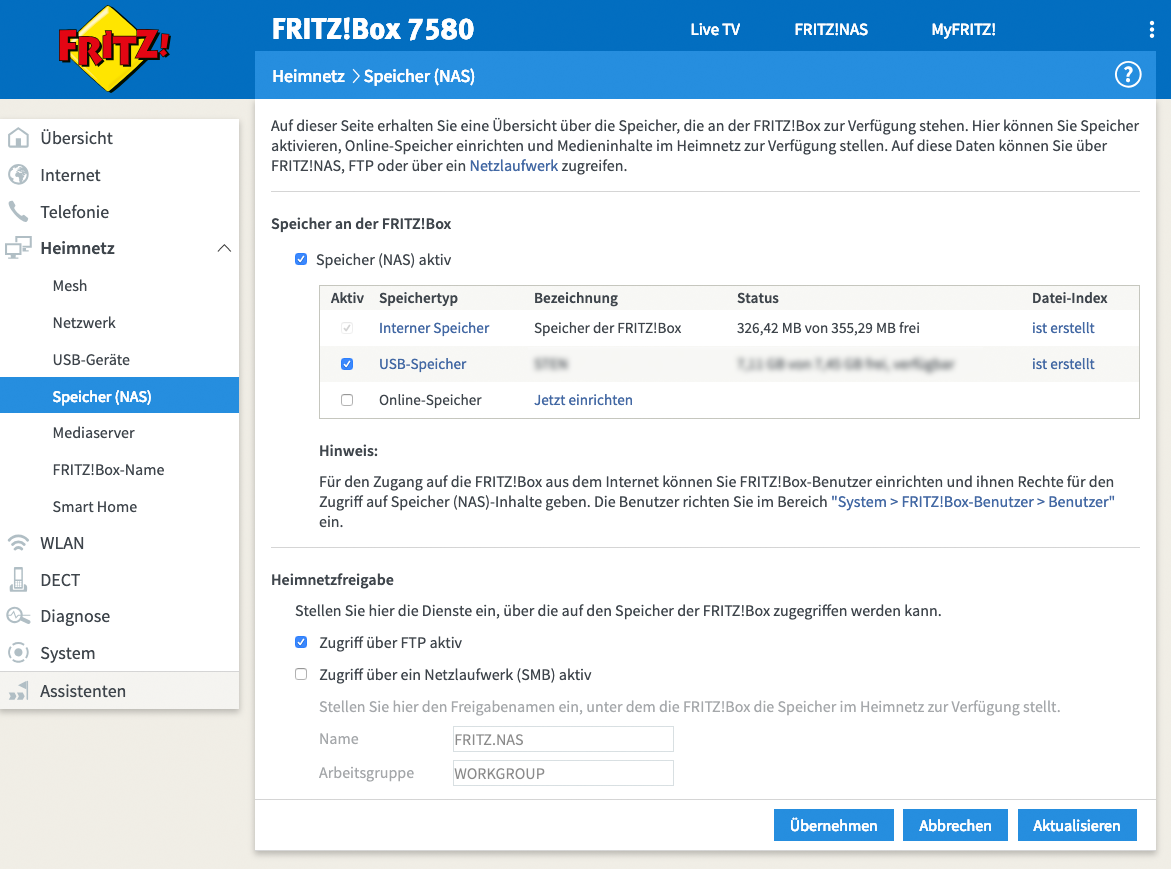This screenshot has width=1171, height=869.
Task: Click 'ist erstellt' for USB-Speicher
Action: pyautogui.click(x=1063, y=364)
